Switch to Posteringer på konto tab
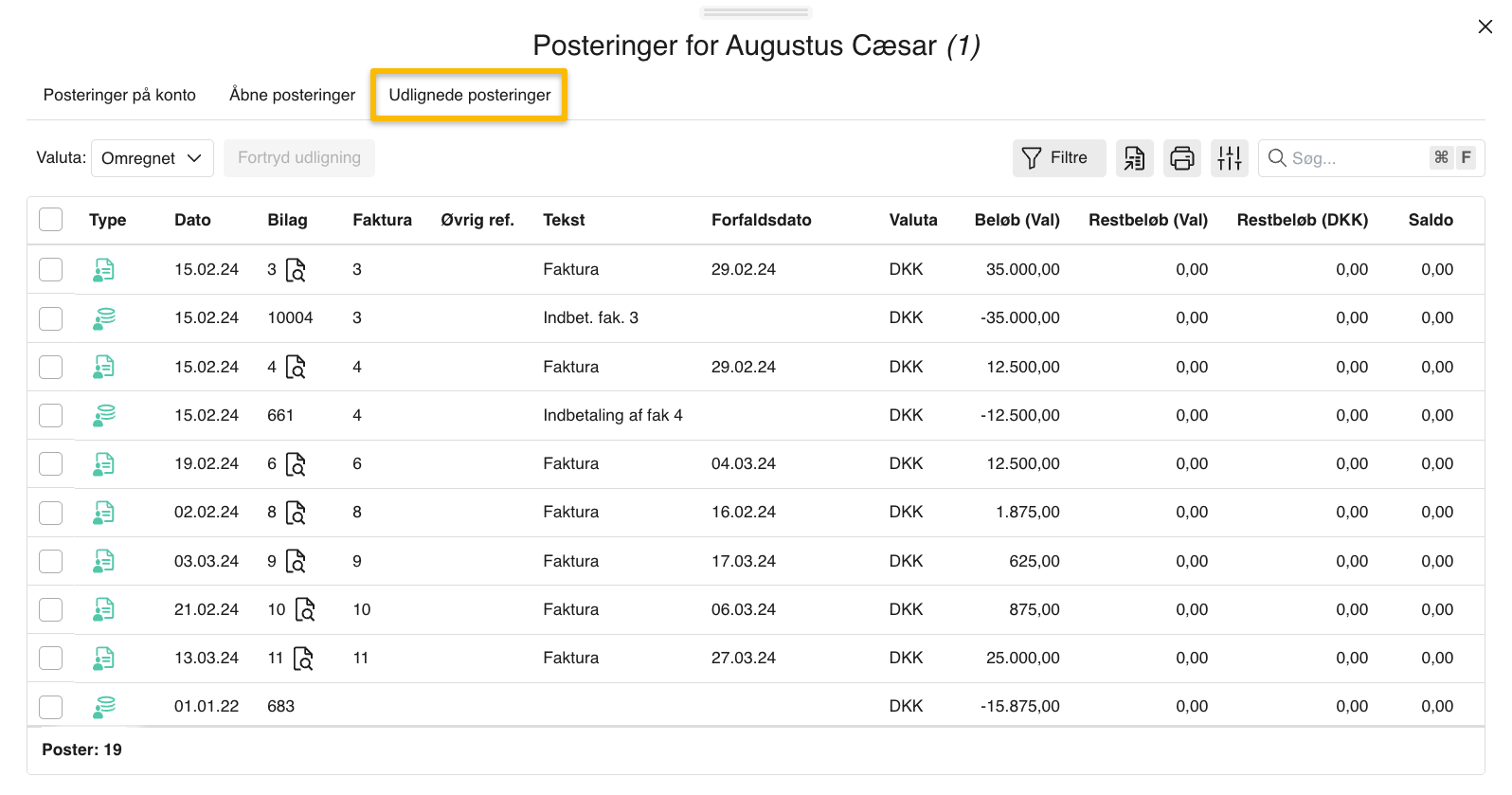Screen dimensions: 1512x795 119,95
